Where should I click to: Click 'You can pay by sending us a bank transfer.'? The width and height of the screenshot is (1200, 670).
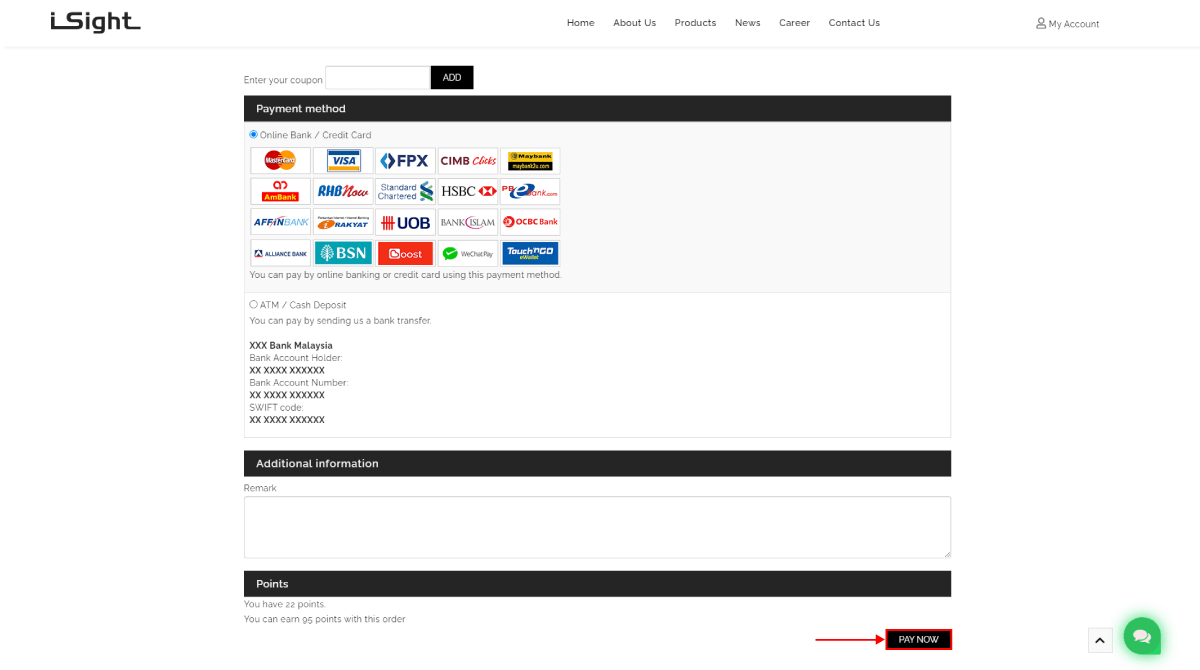point(341,321)
